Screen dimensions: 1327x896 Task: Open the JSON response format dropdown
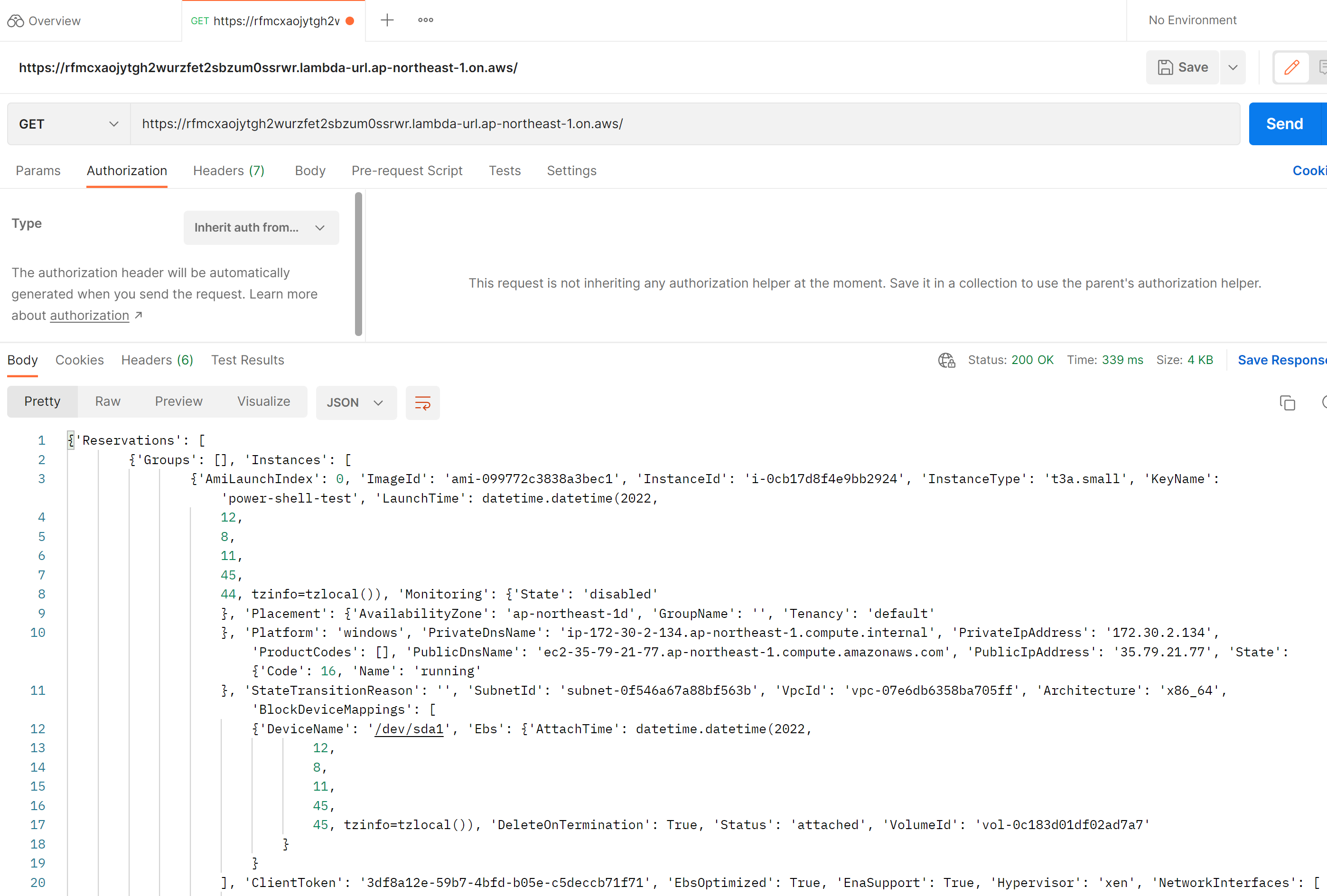tap(356, 402)
